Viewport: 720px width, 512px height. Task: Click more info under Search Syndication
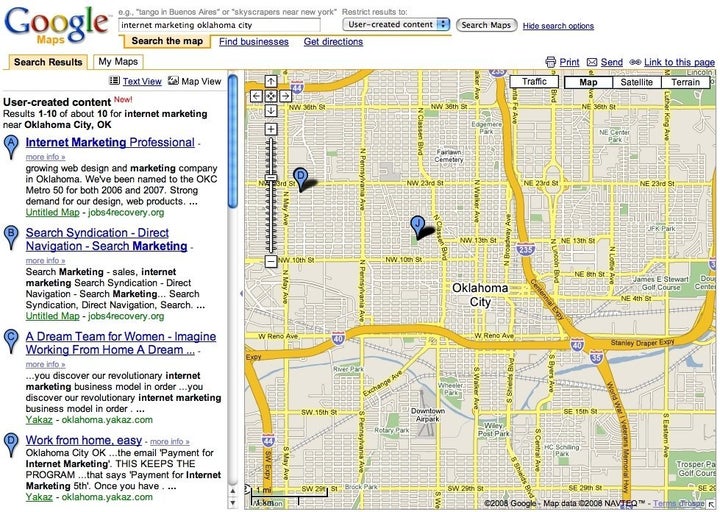45,261
